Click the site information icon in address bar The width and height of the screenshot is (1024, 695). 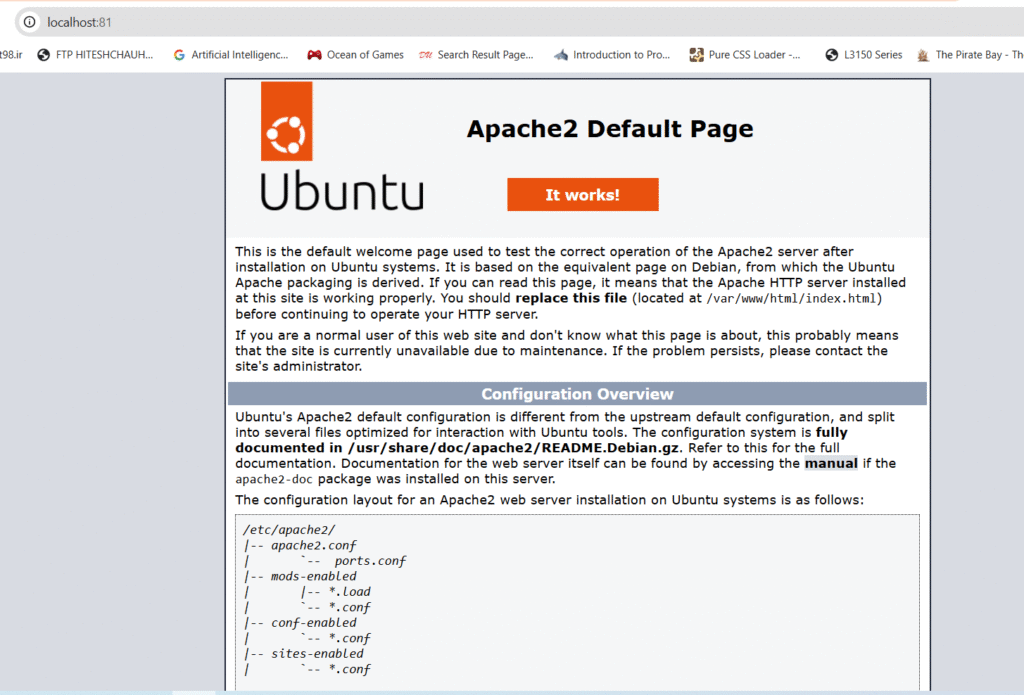click(x=29, y=22)
